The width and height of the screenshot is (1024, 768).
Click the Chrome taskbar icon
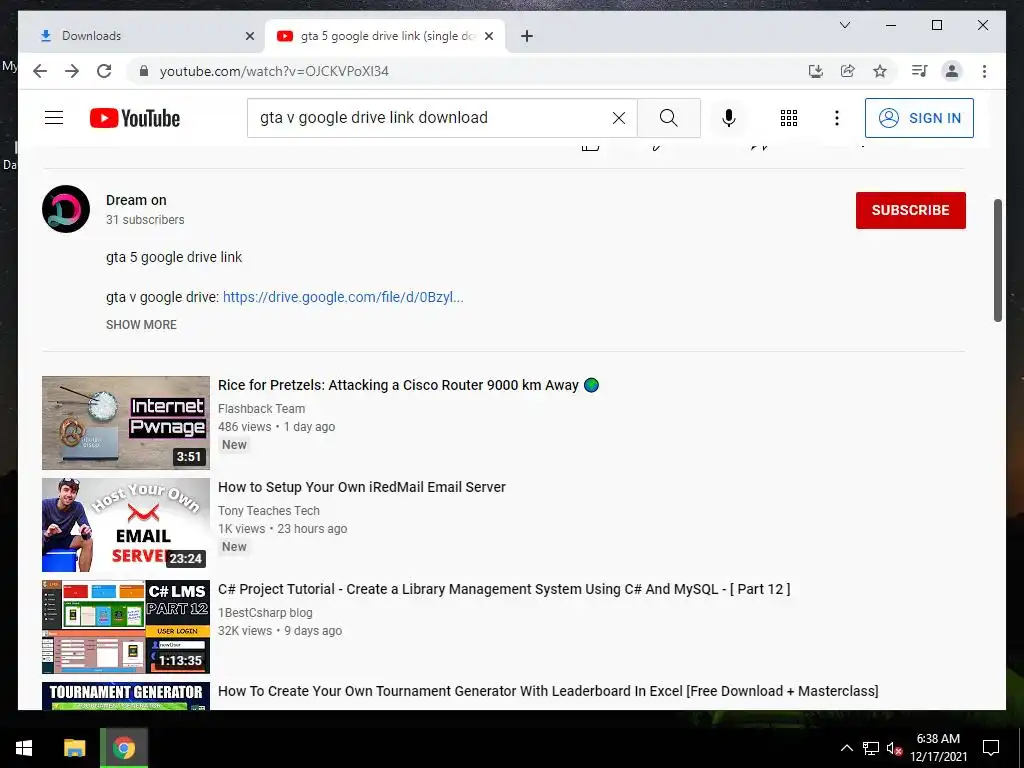[x=123, y=748]
